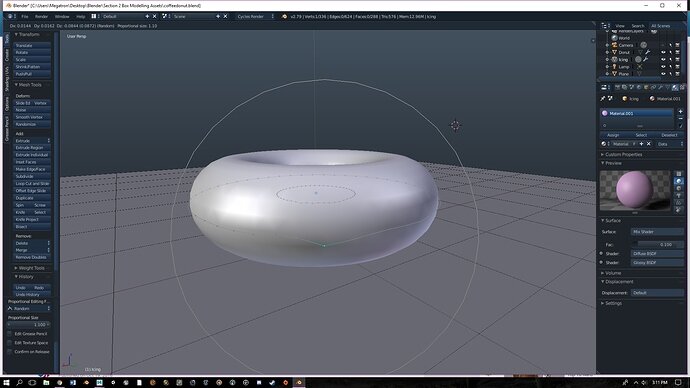Toggle Camera selectability arrow icon

tap(671, 45)
